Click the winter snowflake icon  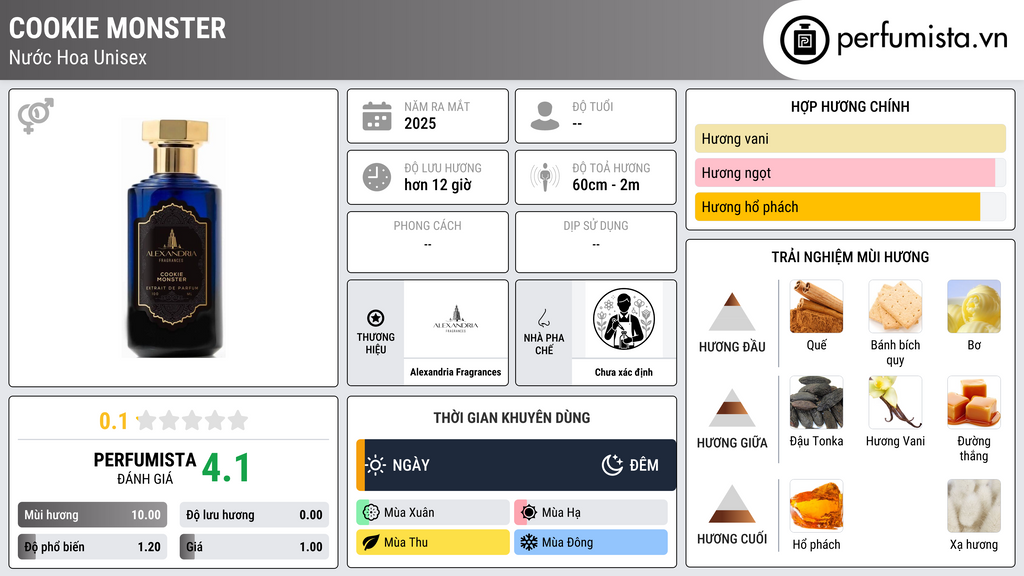pyautogui.click(x=529, y=542)
